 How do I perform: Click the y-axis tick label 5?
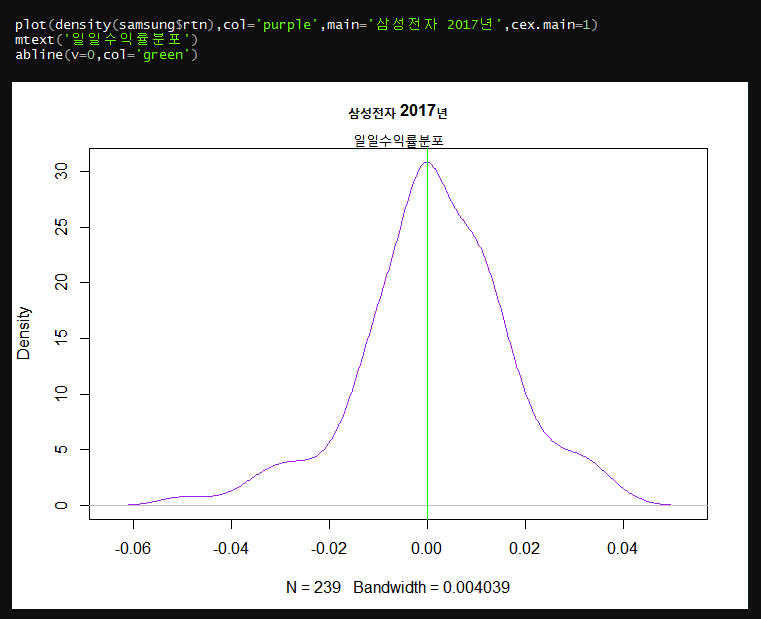click(x=62, y=450)
